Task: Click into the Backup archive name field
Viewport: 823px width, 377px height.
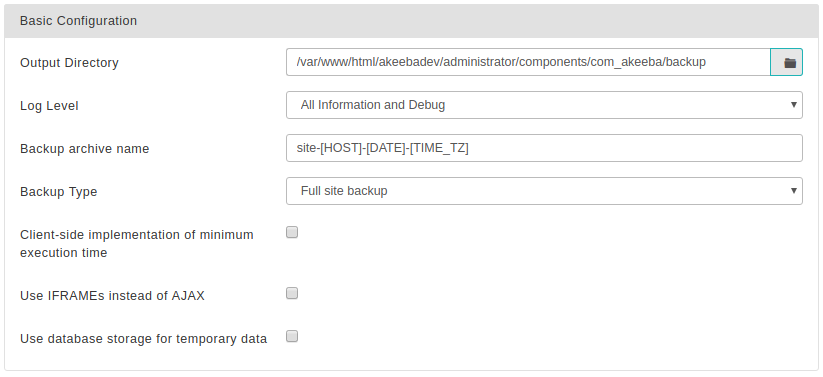Action: click(544, 148)
